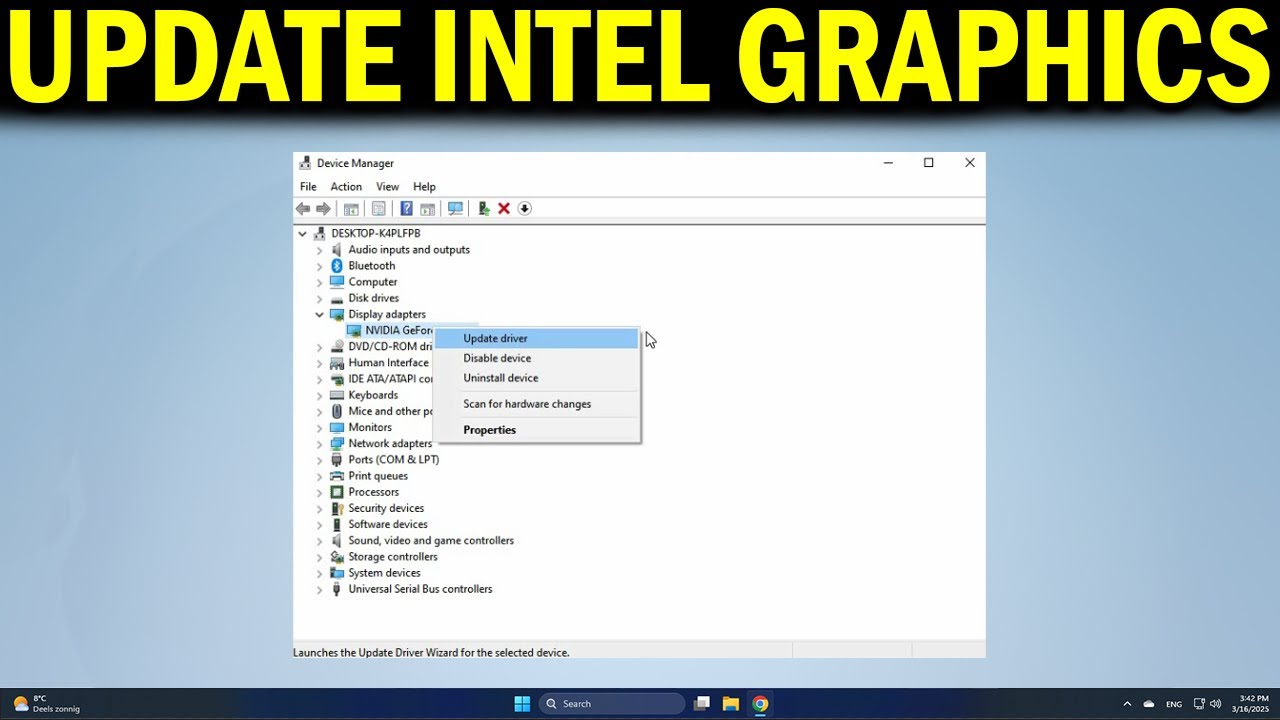Viewport: 1280px width, 720px height.
Task: Click the Update device driver toolbar icon
Action: tap(484, 209)
